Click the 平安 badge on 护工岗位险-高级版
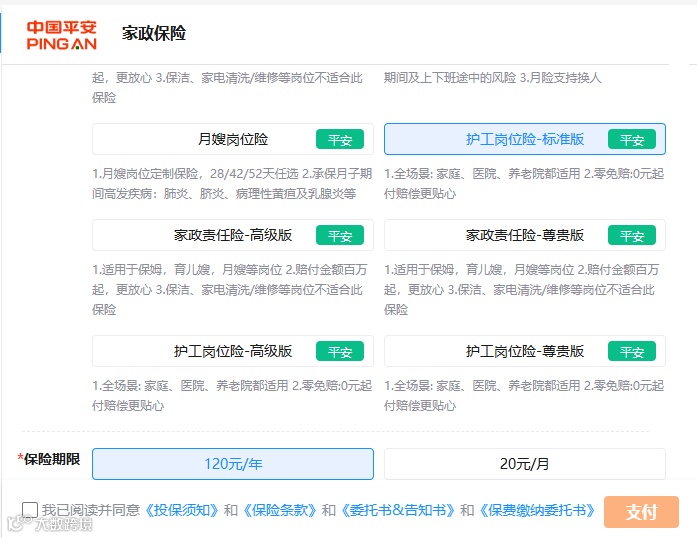This screenshot has height=538, width=697. (340, 351)
